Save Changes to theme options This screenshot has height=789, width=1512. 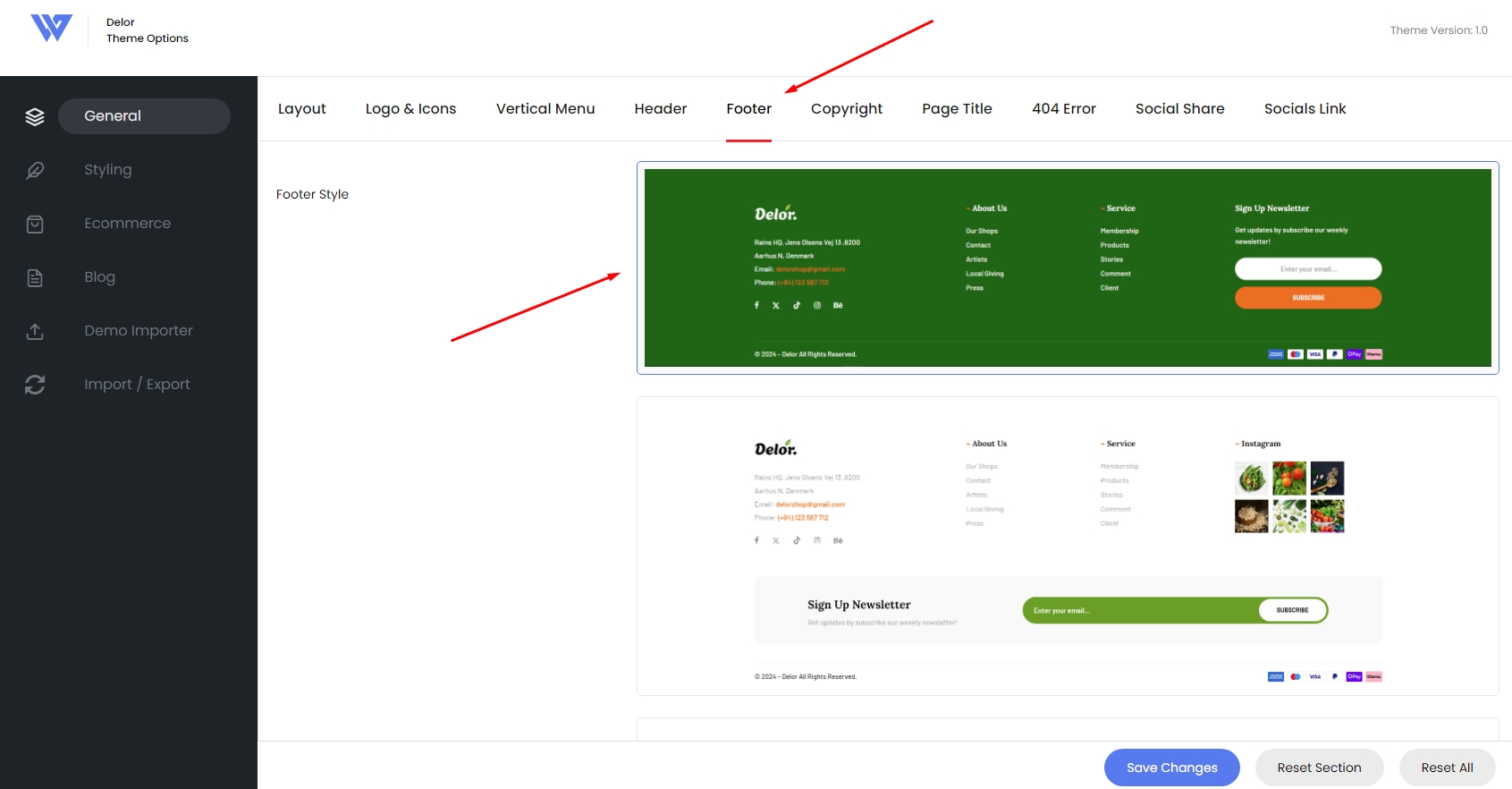point(1172,768)
